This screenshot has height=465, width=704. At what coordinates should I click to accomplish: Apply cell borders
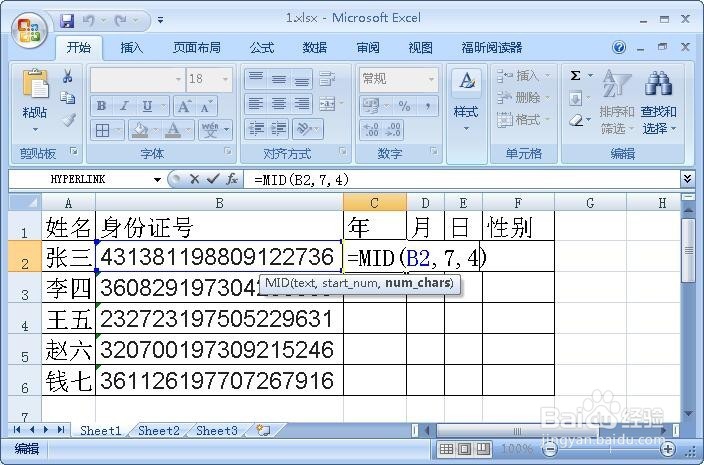point(102,131)
